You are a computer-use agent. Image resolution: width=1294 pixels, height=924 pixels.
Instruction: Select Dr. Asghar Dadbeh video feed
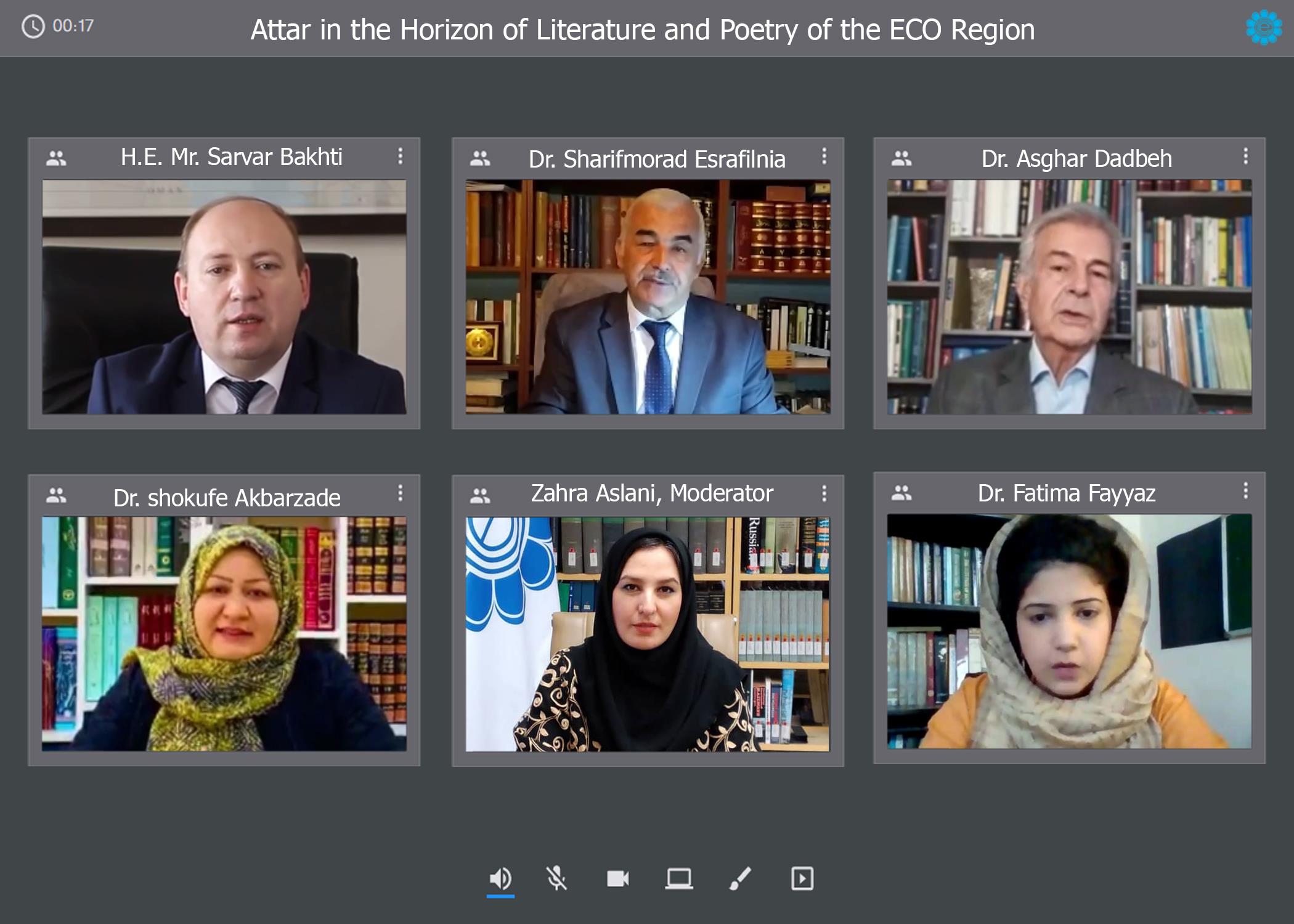pos(1069,297)
